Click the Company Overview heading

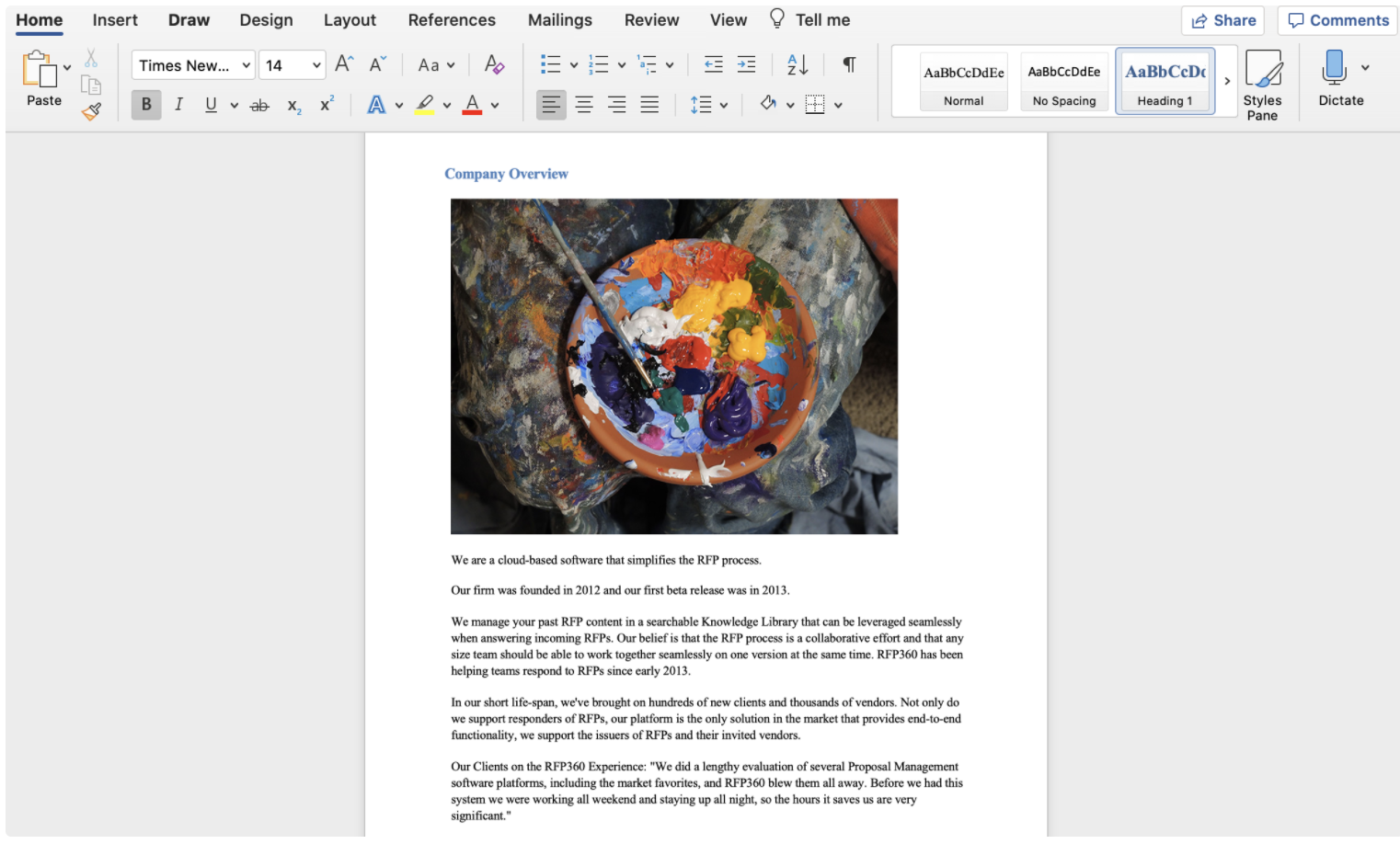[x=506, y=174]
